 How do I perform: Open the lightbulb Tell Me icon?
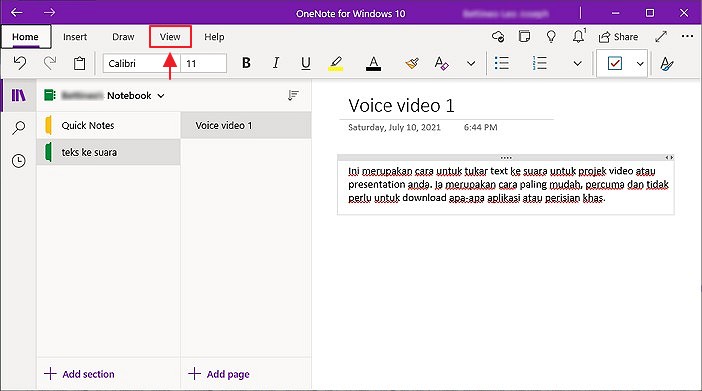551,36
